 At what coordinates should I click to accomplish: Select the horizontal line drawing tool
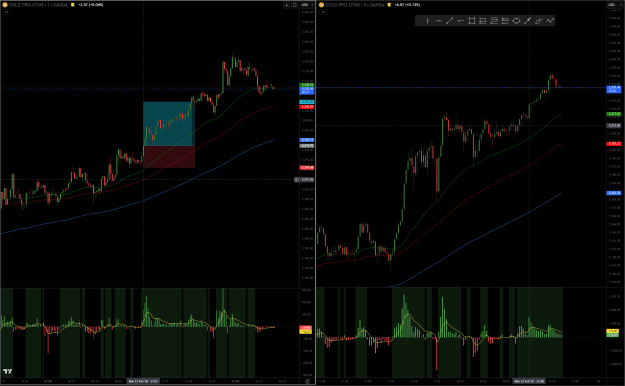pos(438,21)
